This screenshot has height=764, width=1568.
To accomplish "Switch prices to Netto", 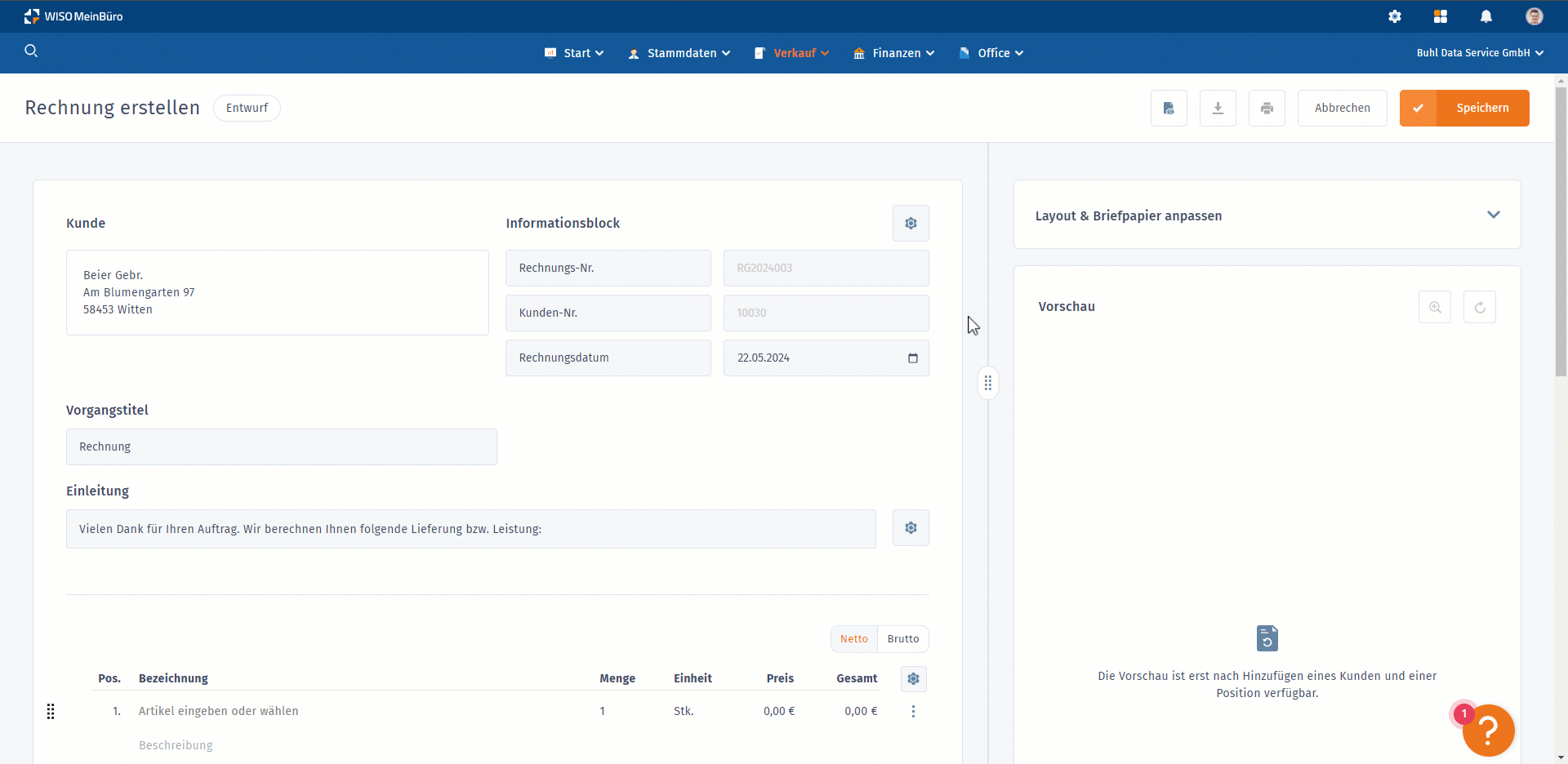I will pos(854,639).
